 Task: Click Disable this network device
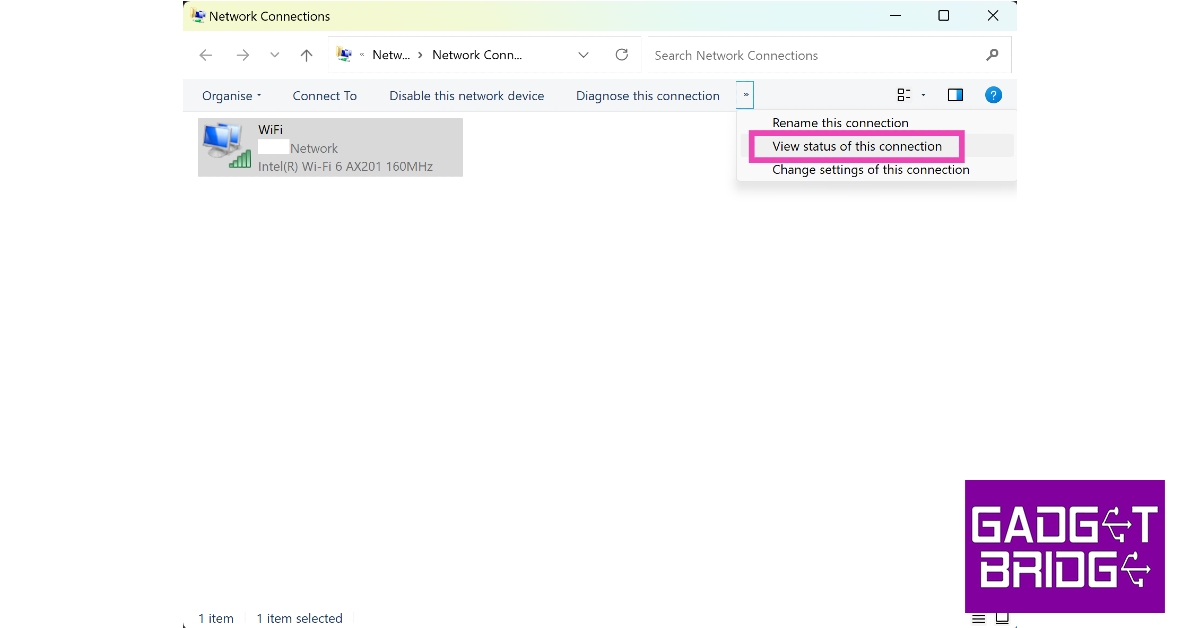coord(466,96)
